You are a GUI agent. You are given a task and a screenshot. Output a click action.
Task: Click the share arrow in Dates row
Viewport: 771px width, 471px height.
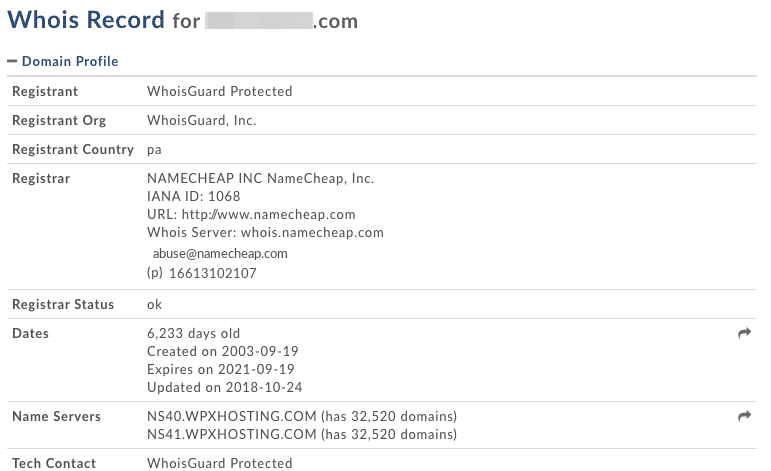click(x=744, y=333)
